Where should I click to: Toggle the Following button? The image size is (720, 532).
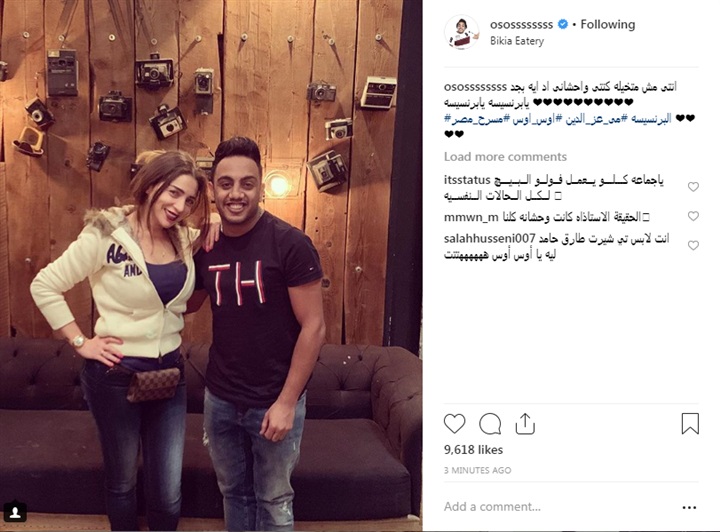(x=608, y=24)
